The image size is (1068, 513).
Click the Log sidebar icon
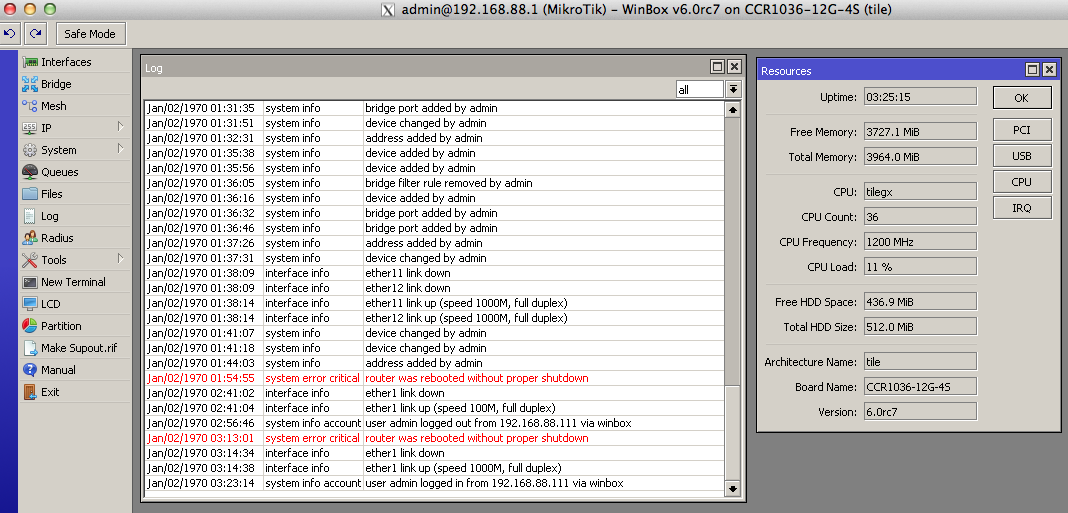click(30, 216)
